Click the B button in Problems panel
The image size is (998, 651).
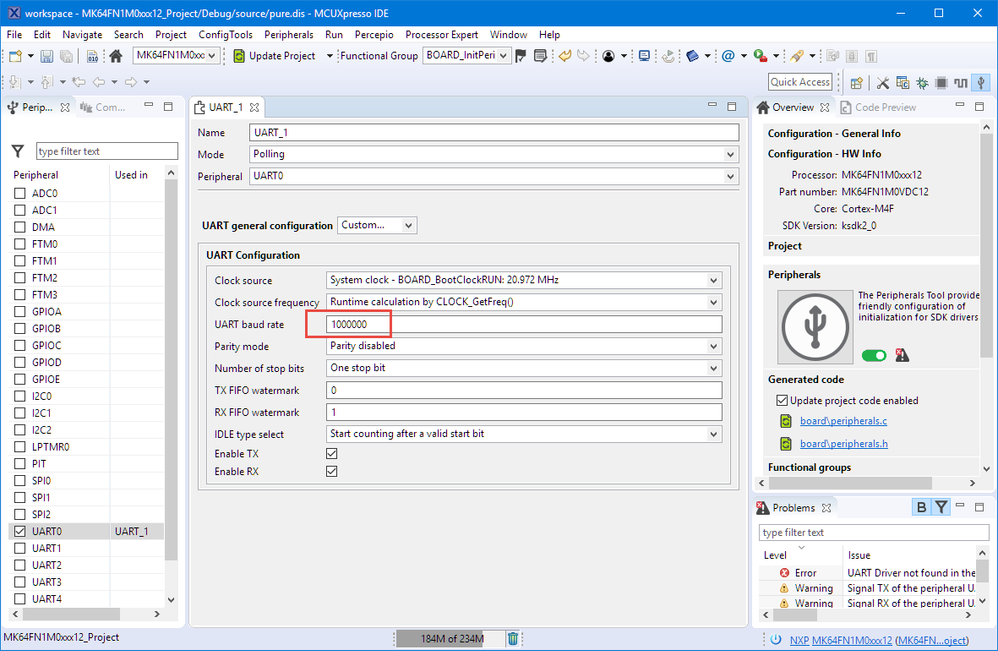[x=921, y=507]
